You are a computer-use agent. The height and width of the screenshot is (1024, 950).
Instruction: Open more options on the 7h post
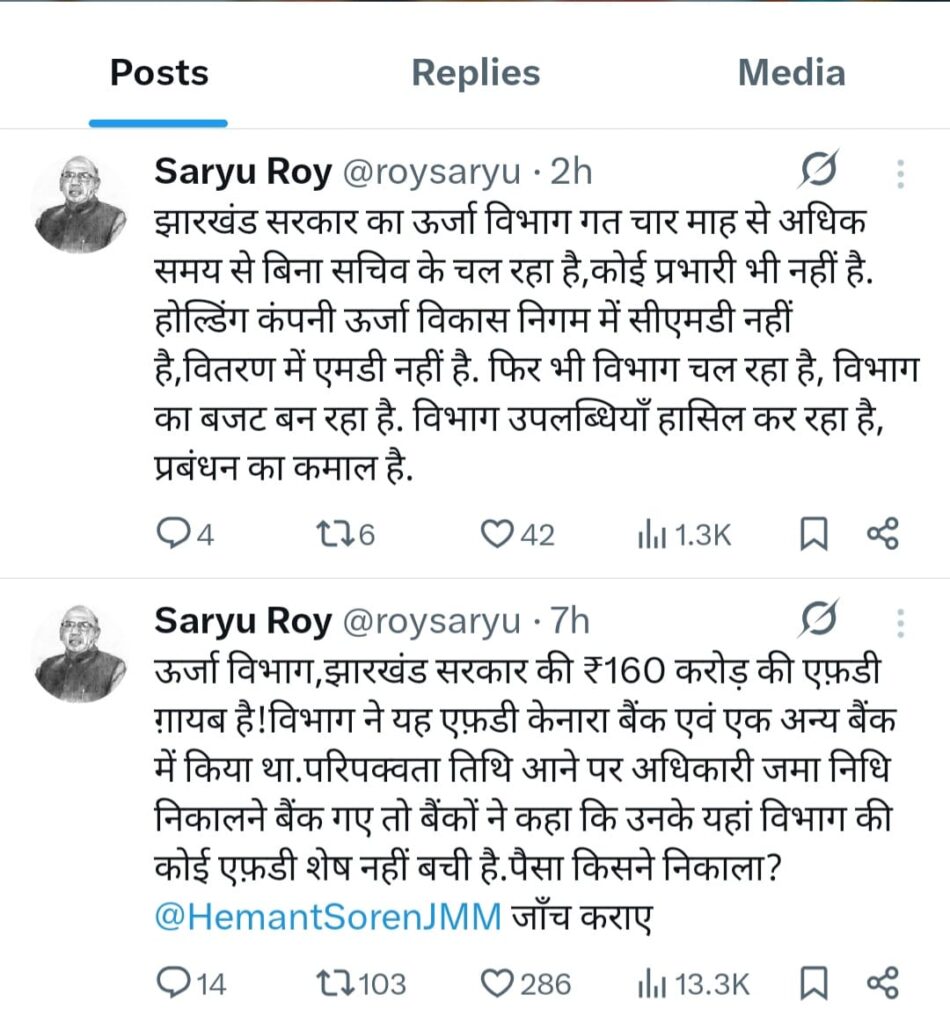(901, 622)
